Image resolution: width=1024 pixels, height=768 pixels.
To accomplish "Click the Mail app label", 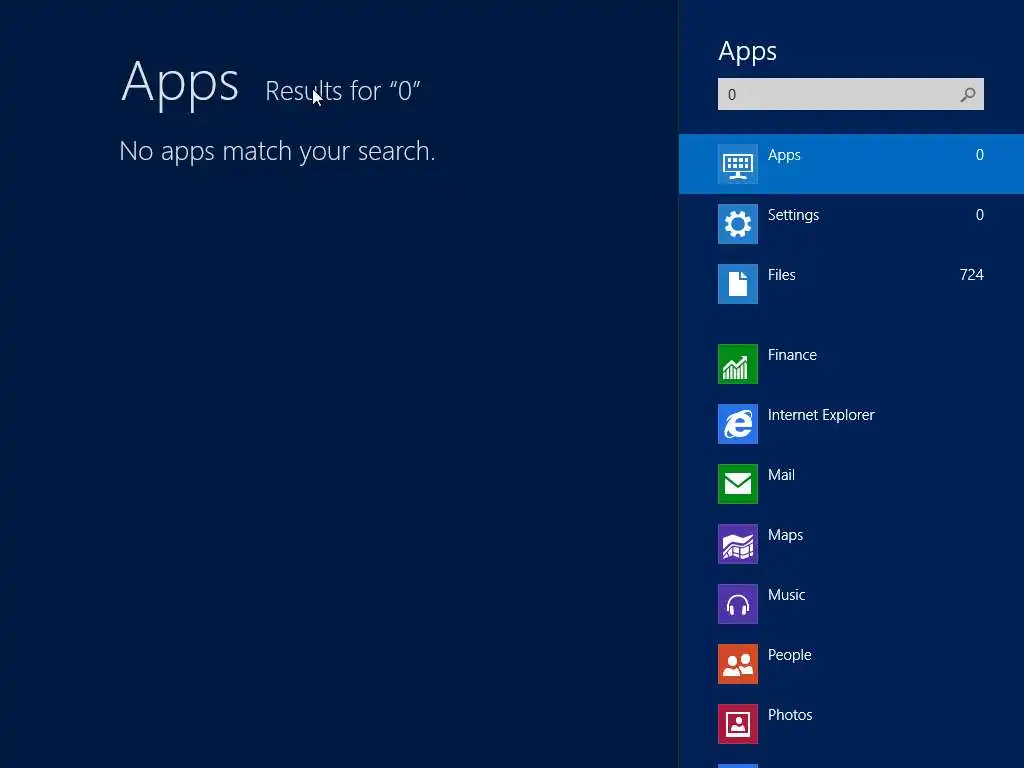I will point(781,475).
